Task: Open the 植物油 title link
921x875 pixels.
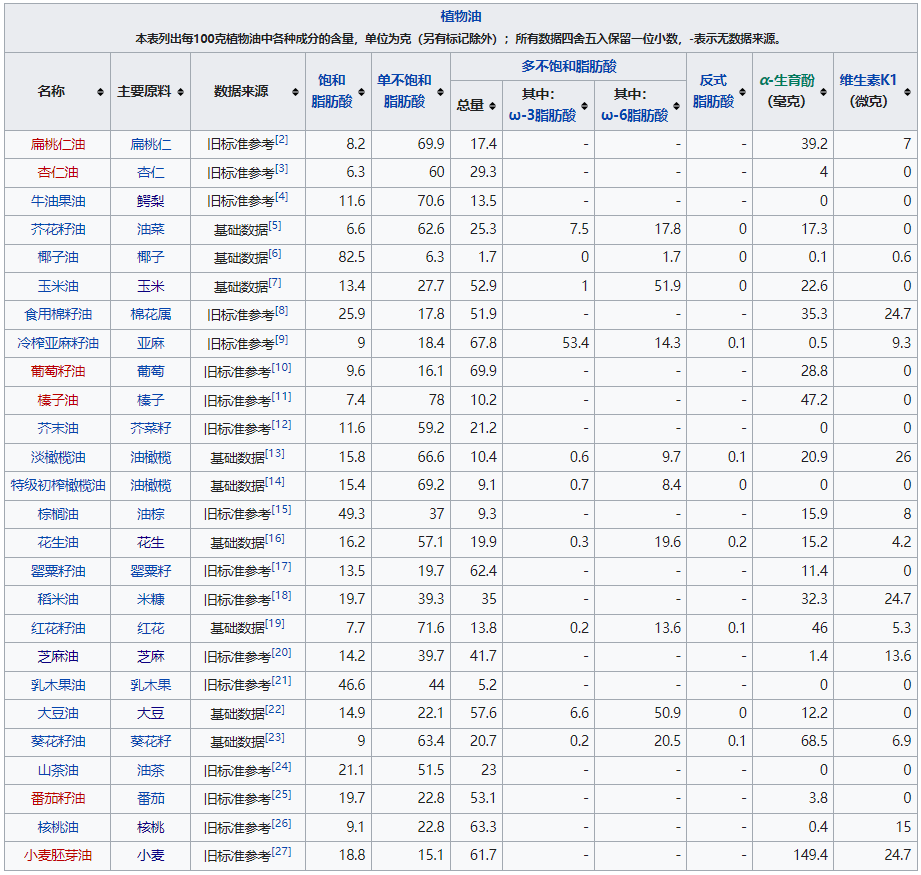Action: point(461,16)
